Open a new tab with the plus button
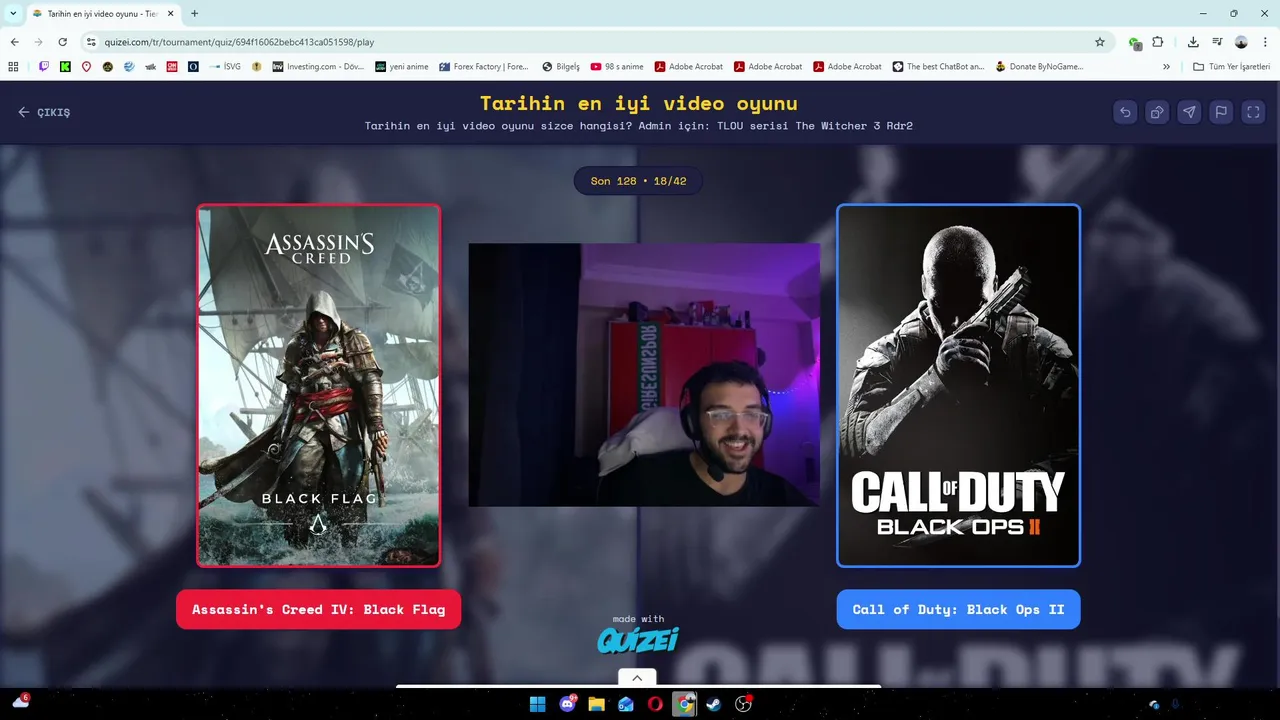The width and height of the screenshot is (1280, 720). (x=194, y=13)
